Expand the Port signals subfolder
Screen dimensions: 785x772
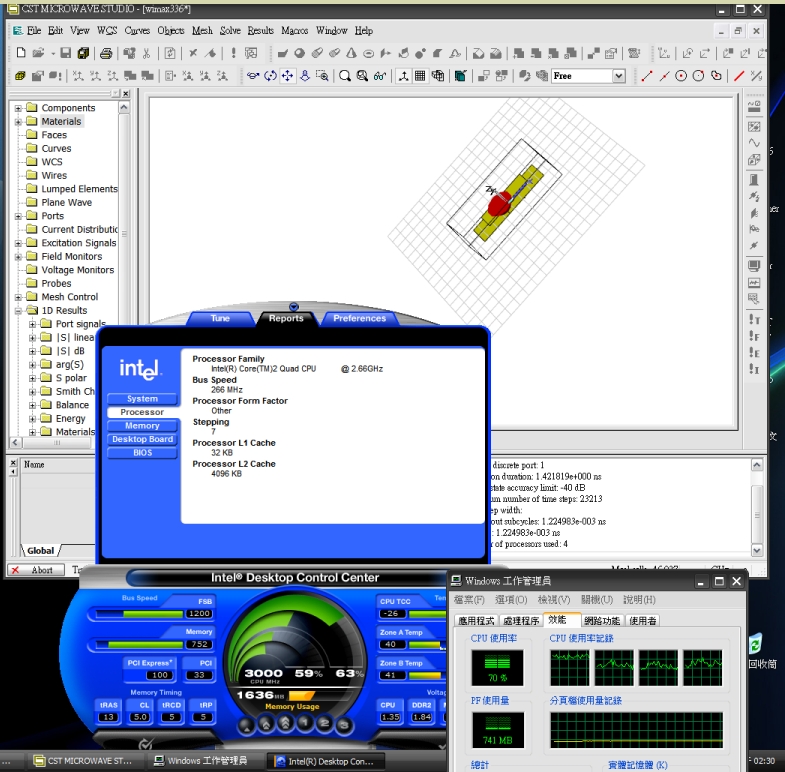(x=32, y=324)
